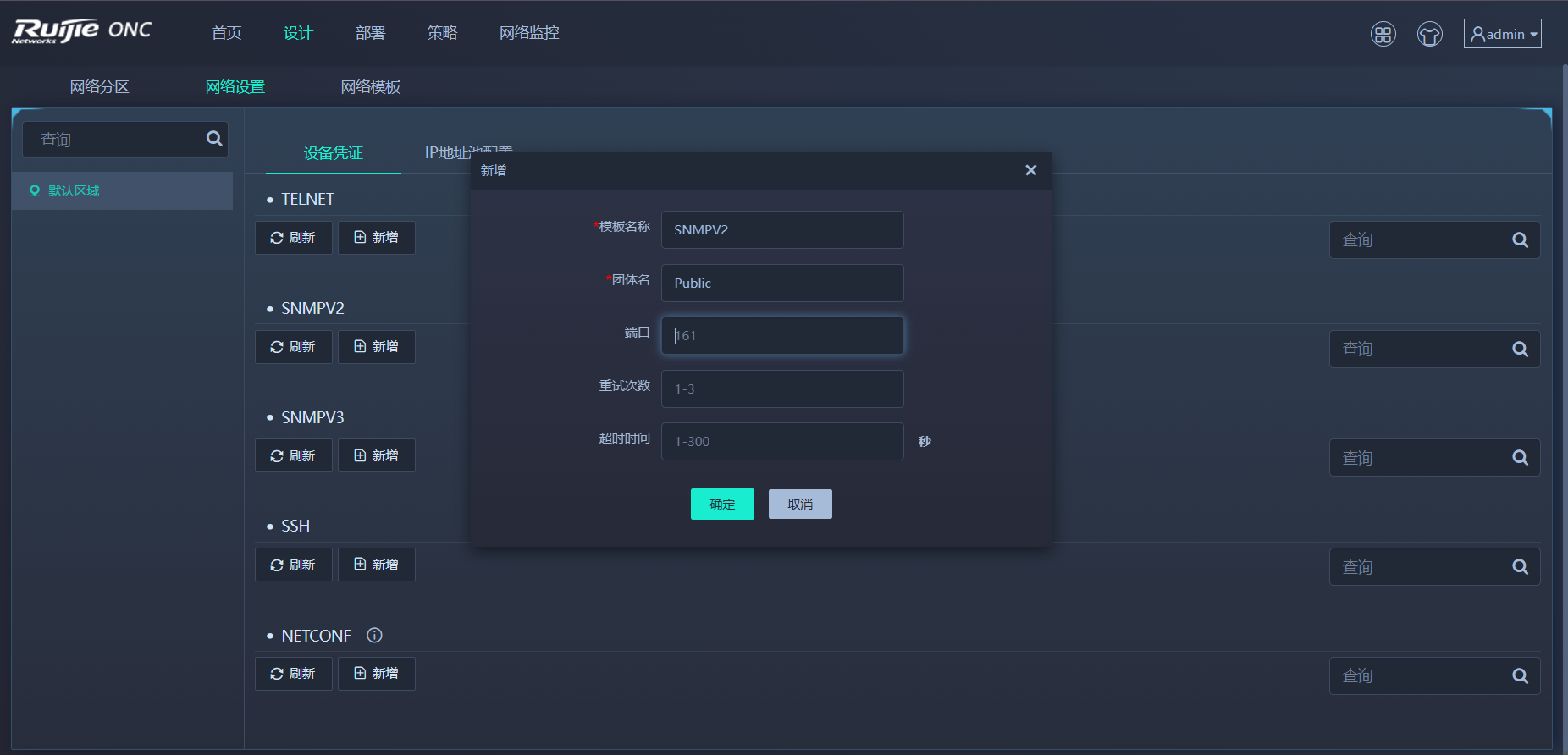
Task: Select the 设备凭证 tab
Action: click(333, 153)
